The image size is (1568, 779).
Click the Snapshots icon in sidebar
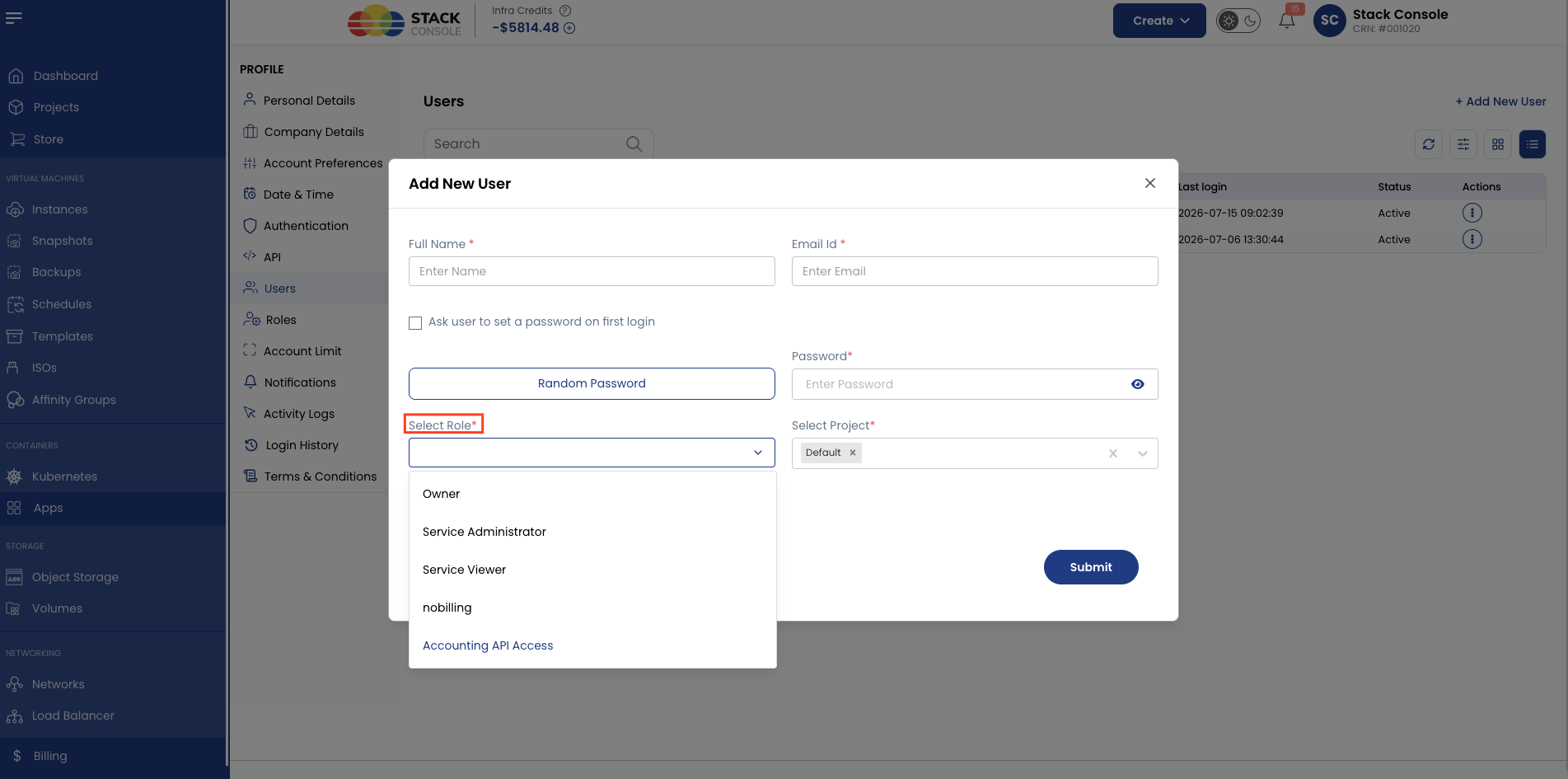[x=14, y=241]
